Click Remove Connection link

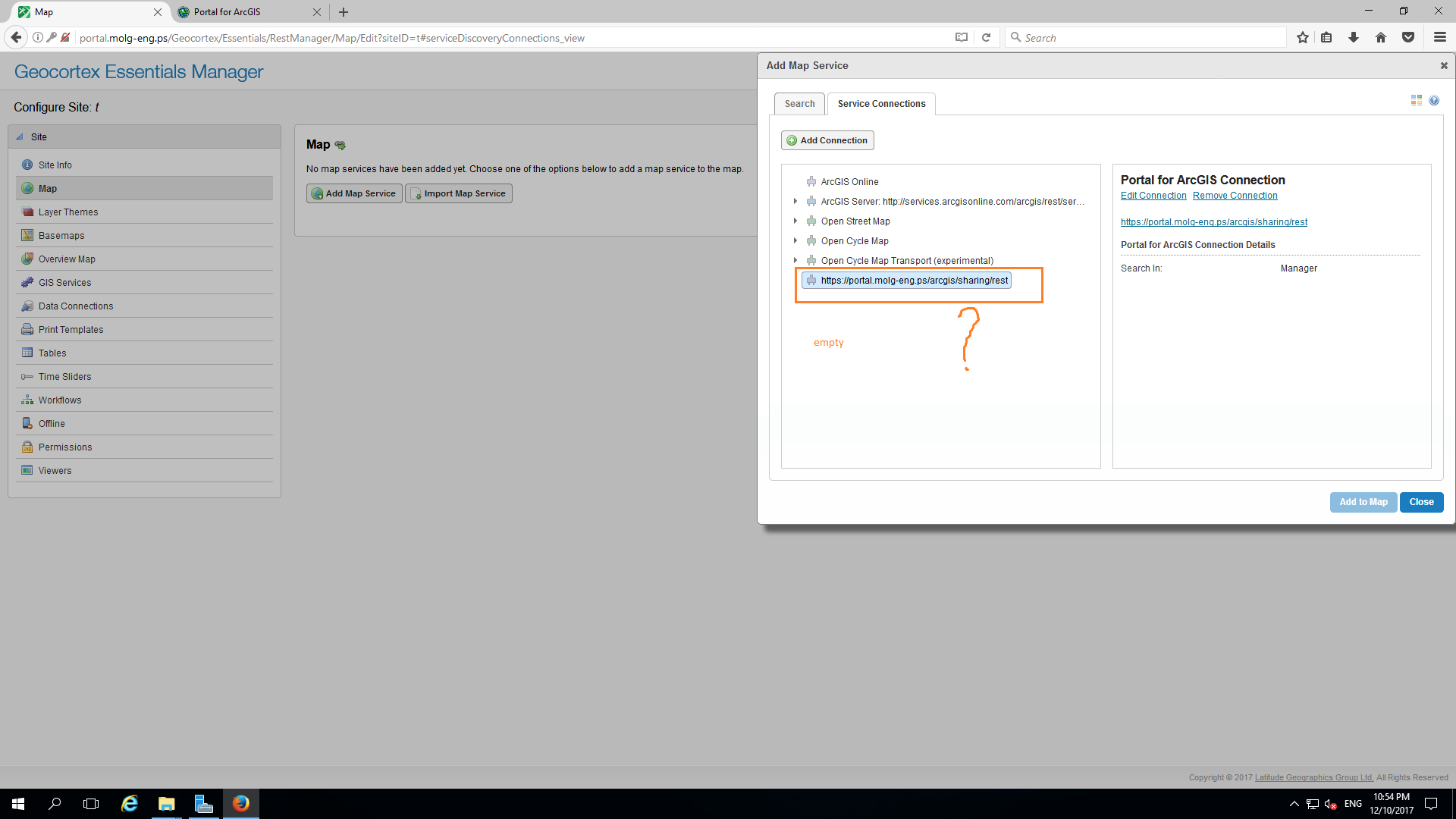[1235, 196]
